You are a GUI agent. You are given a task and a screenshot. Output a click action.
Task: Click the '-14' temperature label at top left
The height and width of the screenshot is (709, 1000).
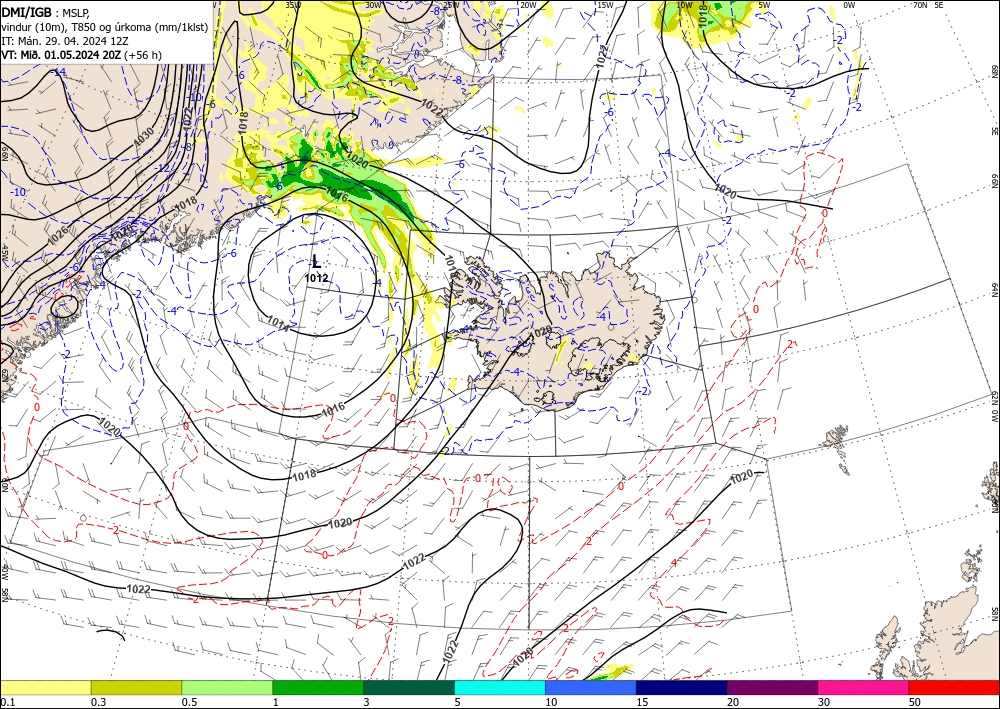click(59, 72)
